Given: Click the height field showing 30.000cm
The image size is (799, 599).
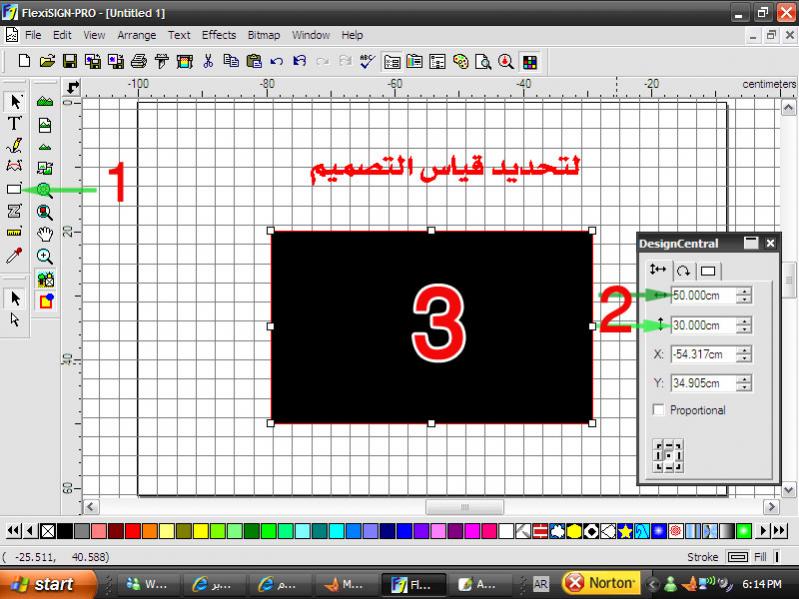Looking at the screenshot, I should (702, 325).
